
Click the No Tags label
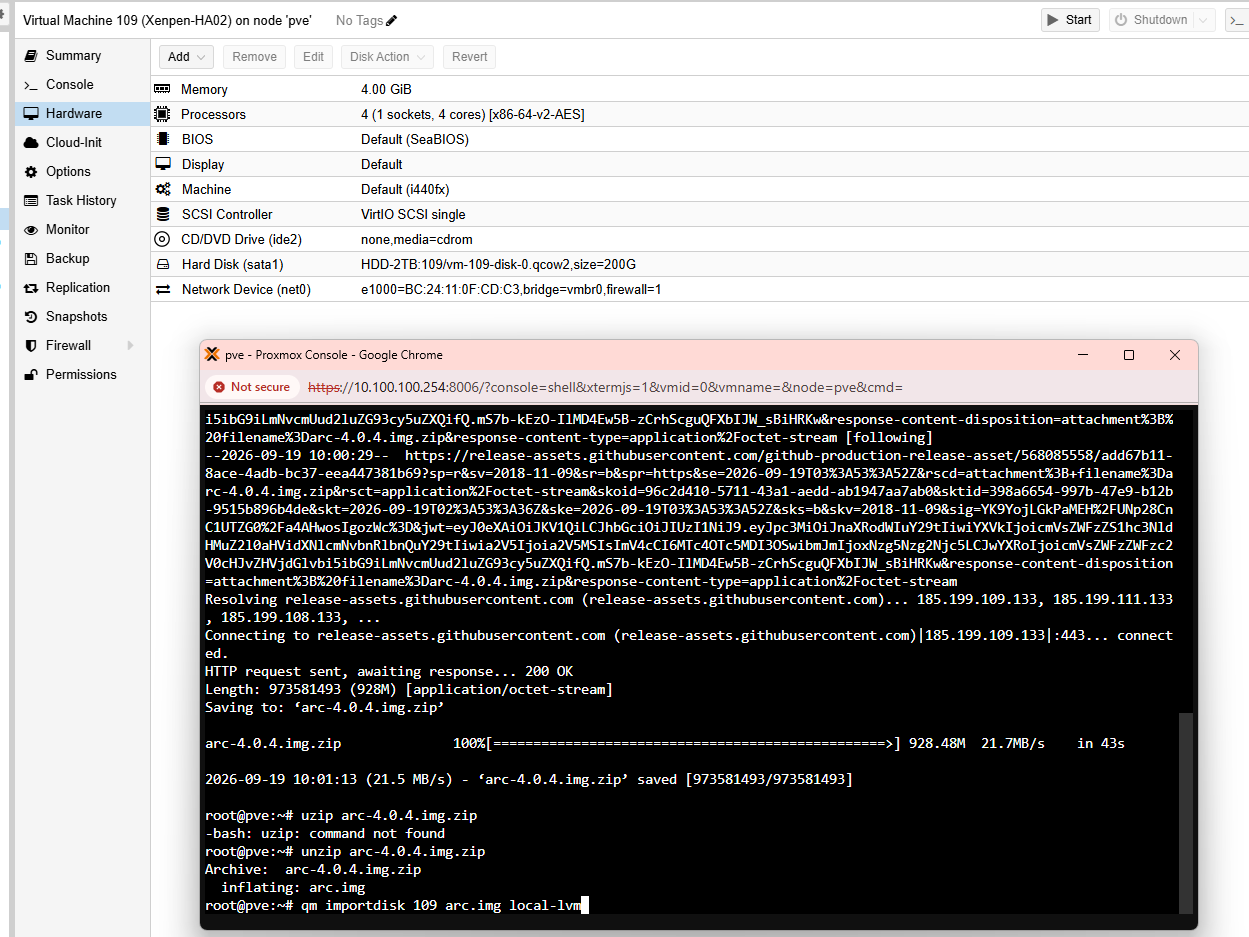pos(358,20)
